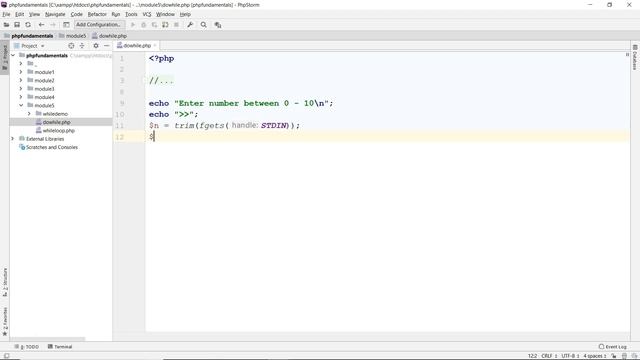This screenshot has width=640, height=360.
Task: Toggle the read-only lock icon in status bar
Action: point(614,356)
